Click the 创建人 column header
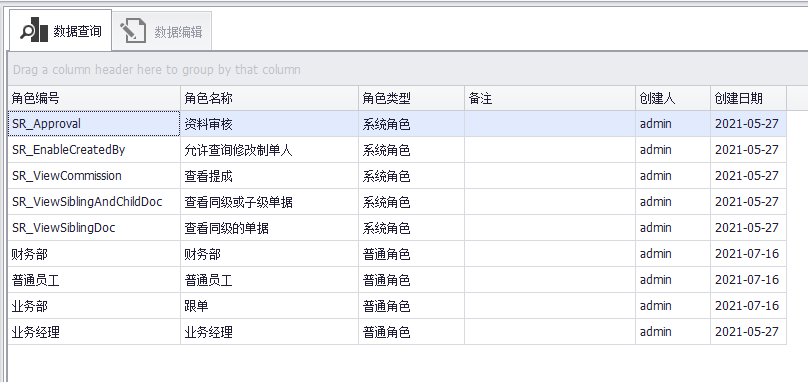Viewport: 808px width, 382px height. (x=673, y=98)
